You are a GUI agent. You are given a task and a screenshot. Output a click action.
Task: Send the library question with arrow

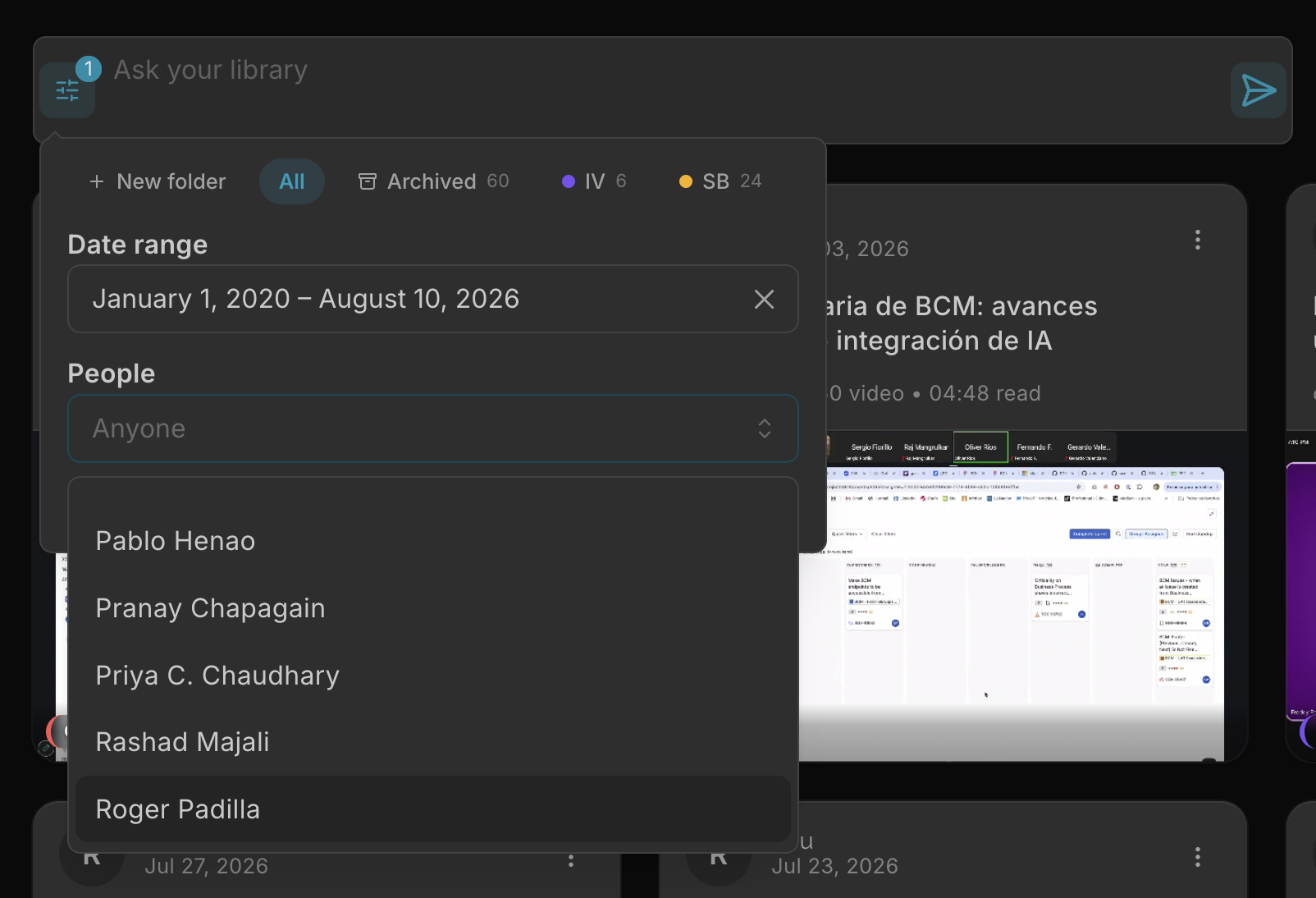click(x=1258, y=90)
